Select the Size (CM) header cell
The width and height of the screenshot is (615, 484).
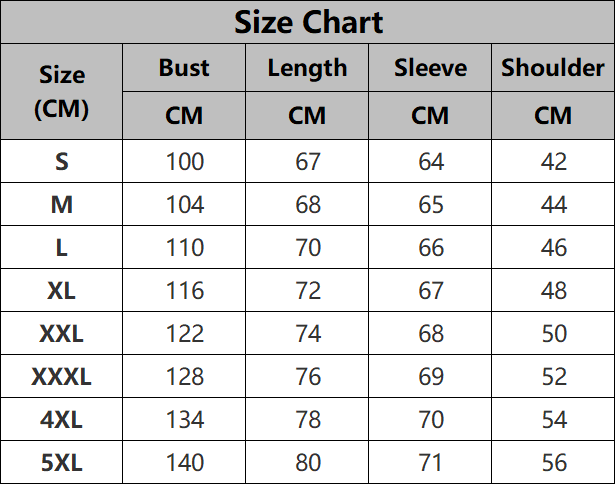coord(62,91)
